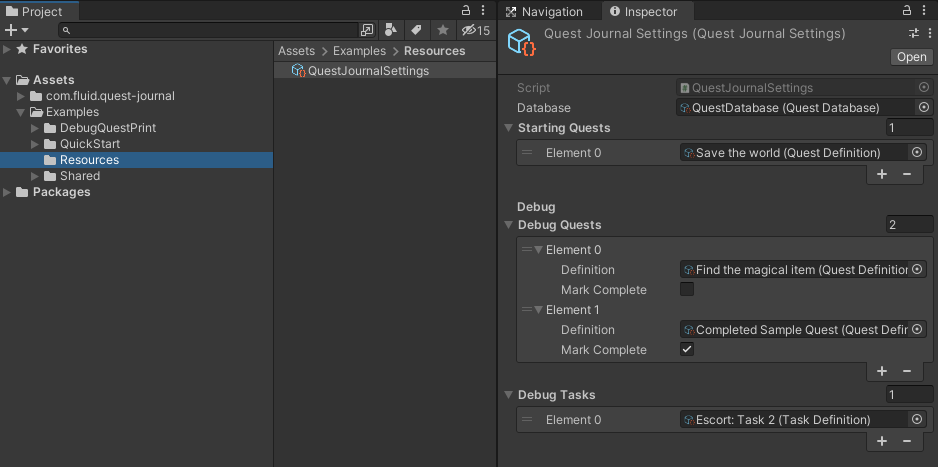Remove an element from Debug Quests
Image resolution: width=938 pixels, height=467 pixels.
(x=907, y=371)
